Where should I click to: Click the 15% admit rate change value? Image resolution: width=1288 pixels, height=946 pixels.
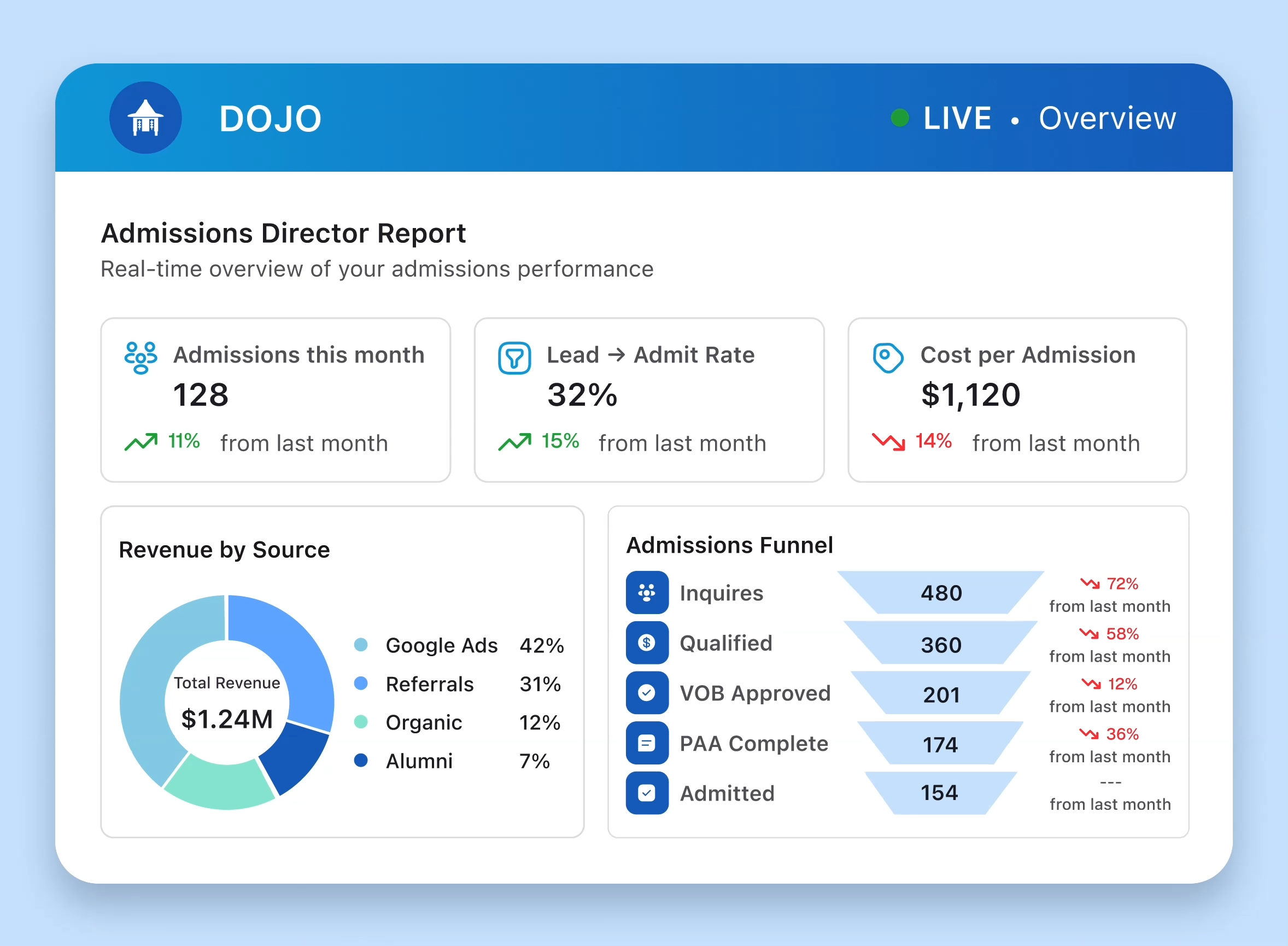click(x=560, y=441)
